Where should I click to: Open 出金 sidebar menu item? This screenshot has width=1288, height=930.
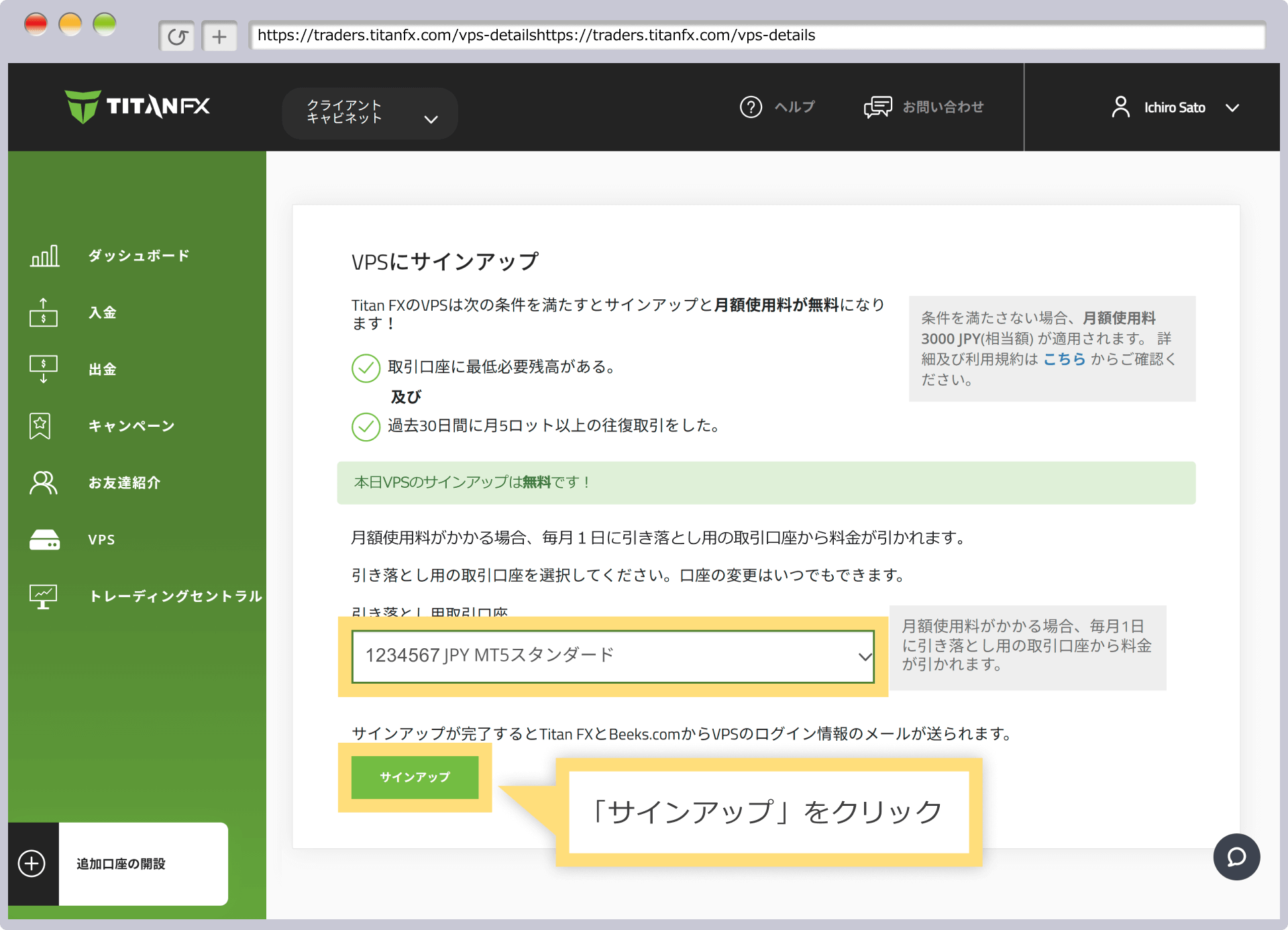103,369
